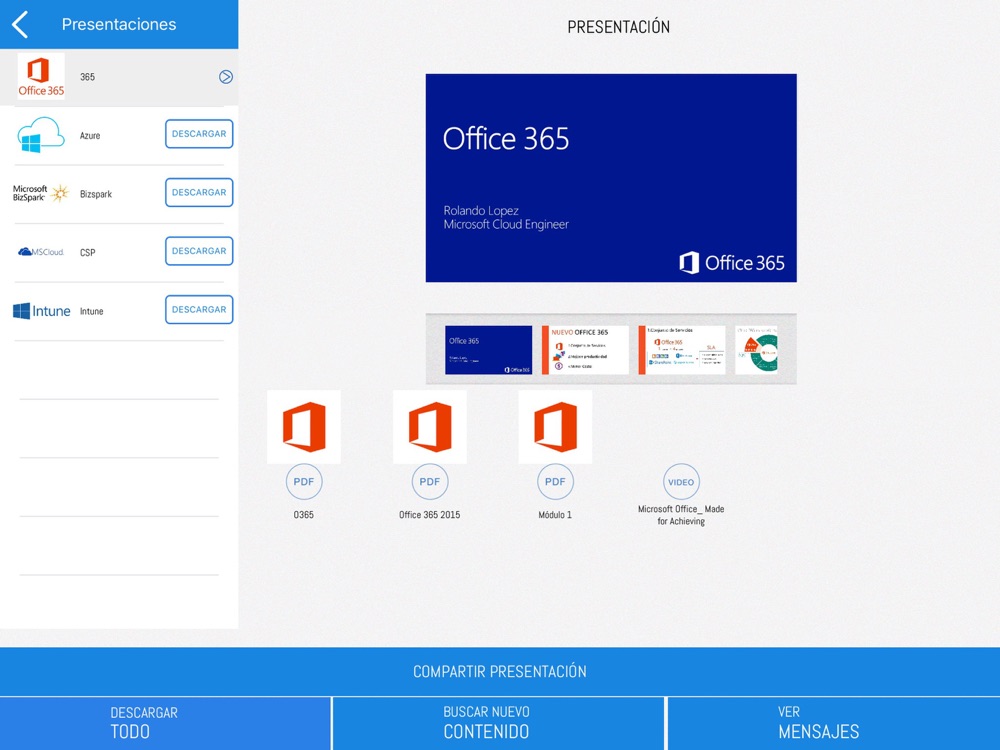
Task: Select the Intune row label text
Action: [x=91, y=311]
